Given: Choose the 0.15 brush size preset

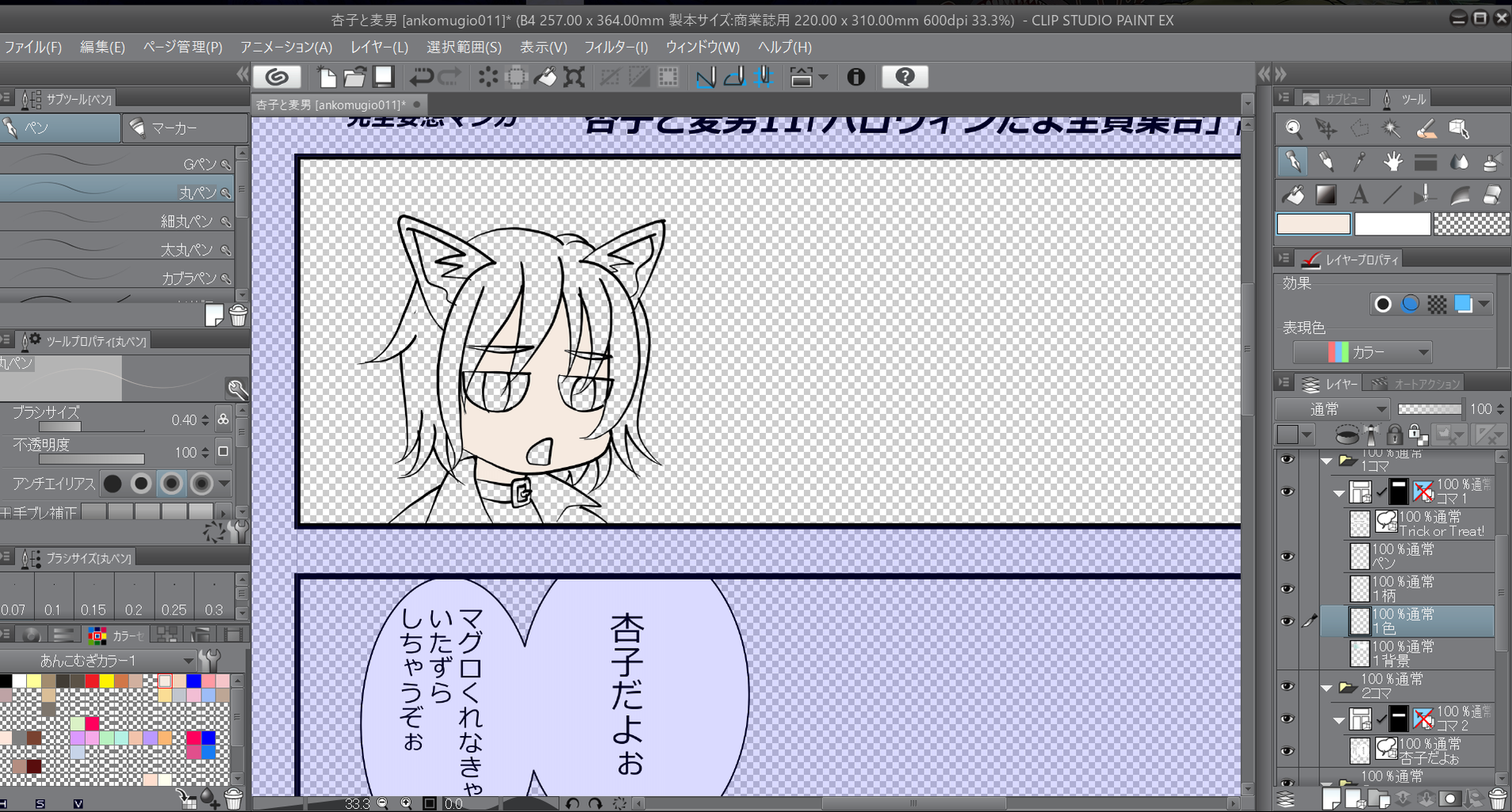Looking at the screenshot, I should (94, 596).
